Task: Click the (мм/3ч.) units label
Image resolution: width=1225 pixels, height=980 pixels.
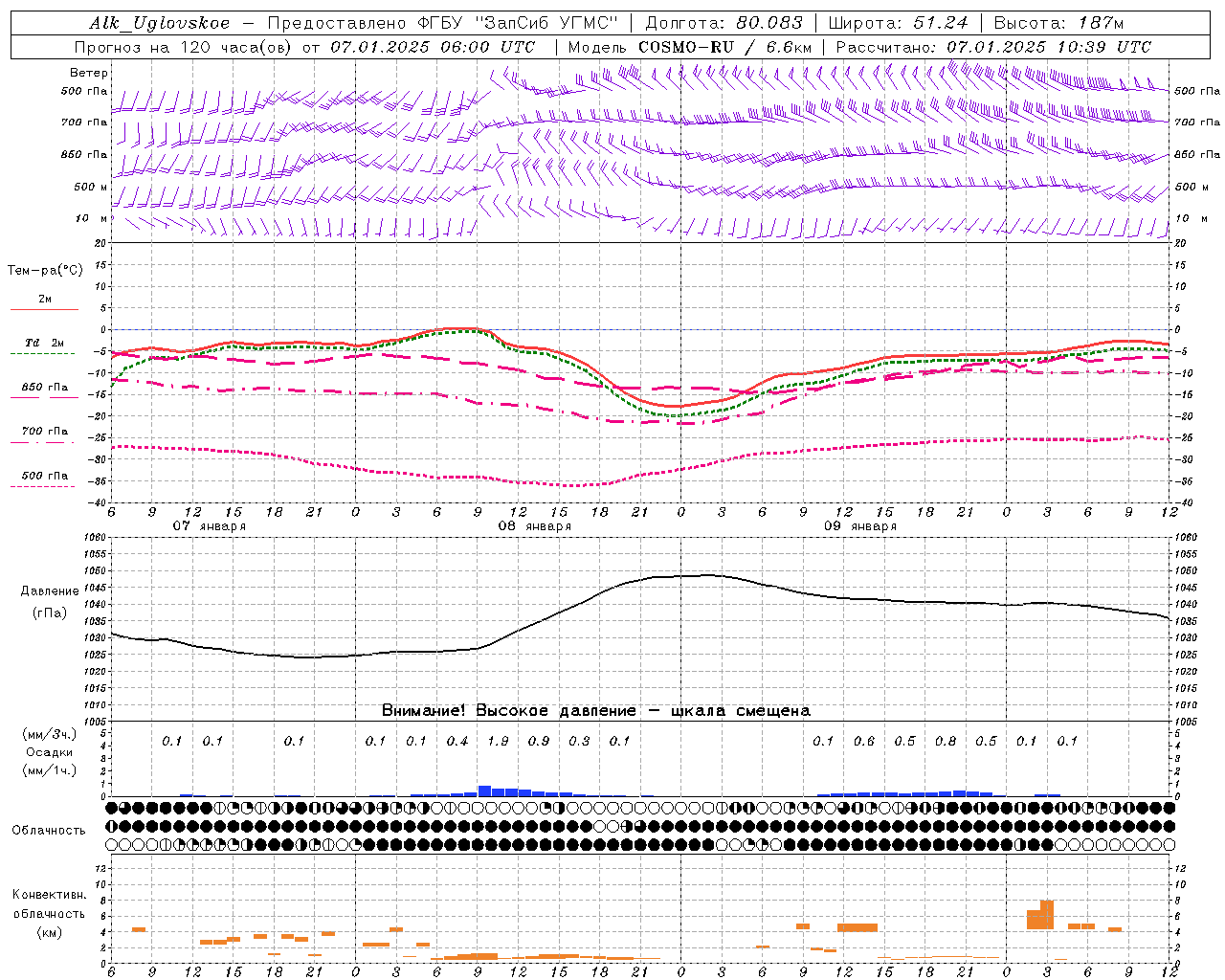Action: point(50,734)
